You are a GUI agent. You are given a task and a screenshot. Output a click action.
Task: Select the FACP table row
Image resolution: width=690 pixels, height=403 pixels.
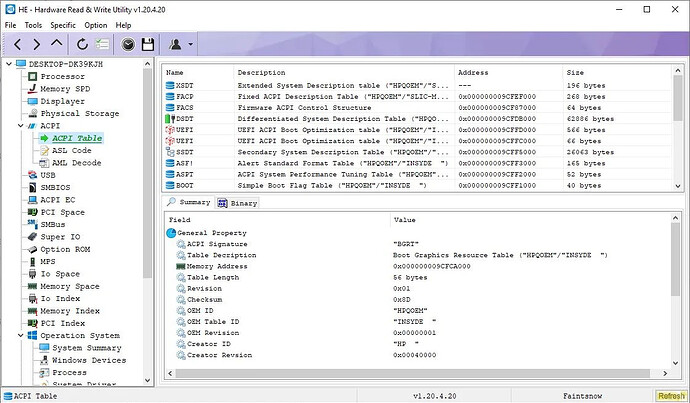pyautogui.click(x=417, y=97)
